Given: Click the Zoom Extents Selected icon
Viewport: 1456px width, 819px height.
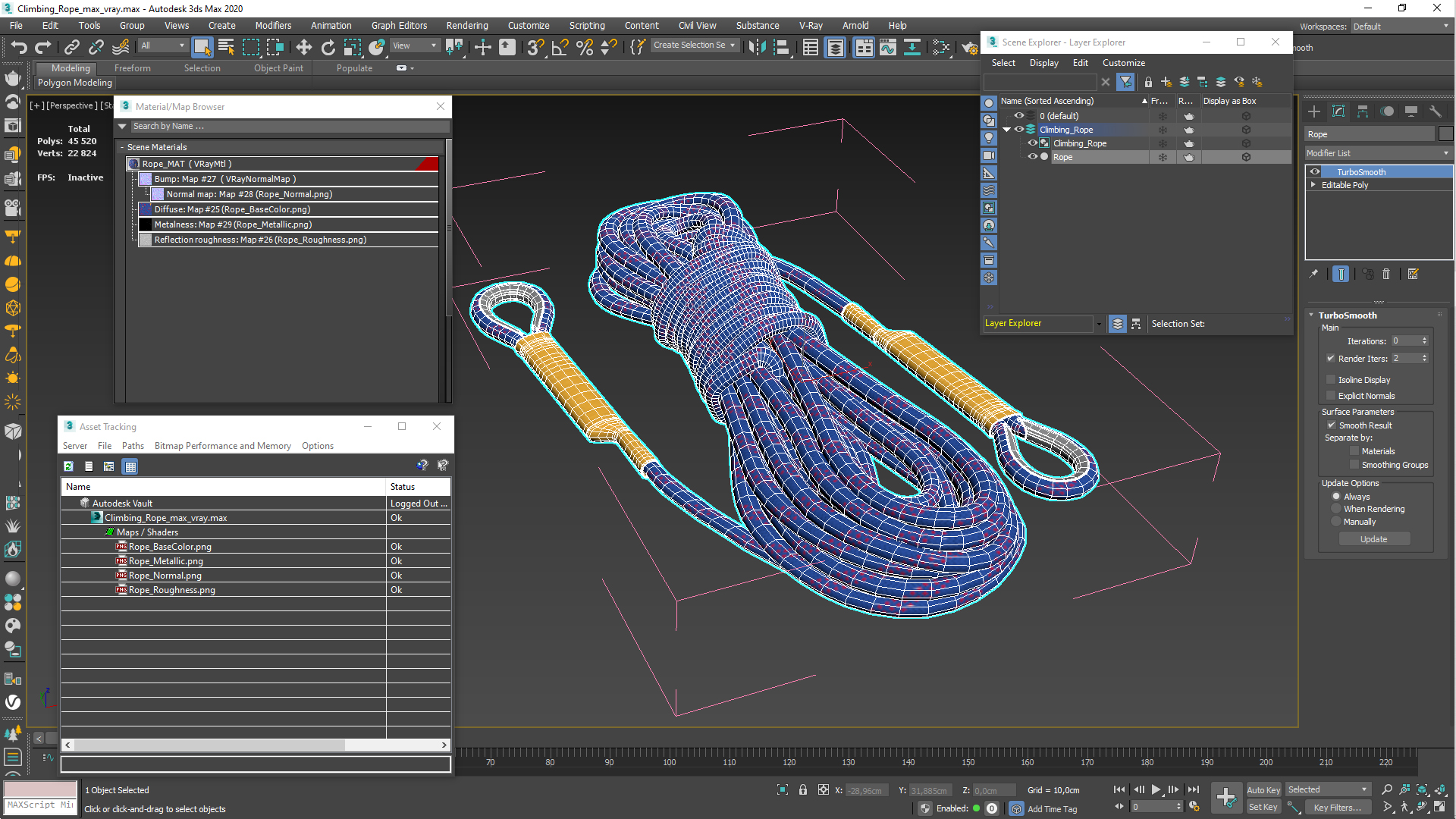Looking at the screenshot, I should pyautogui.click(x=1422, y=789).
